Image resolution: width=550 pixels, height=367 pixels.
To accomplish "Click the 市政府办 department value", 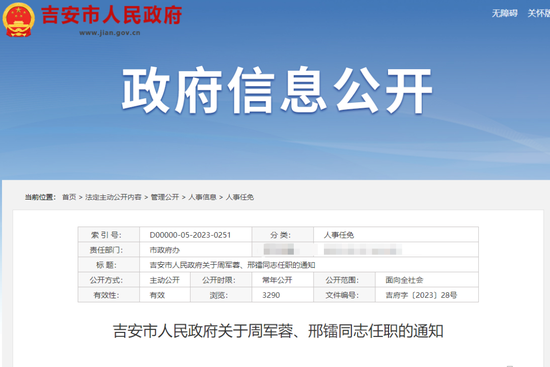I will click(x=165, y=250).
